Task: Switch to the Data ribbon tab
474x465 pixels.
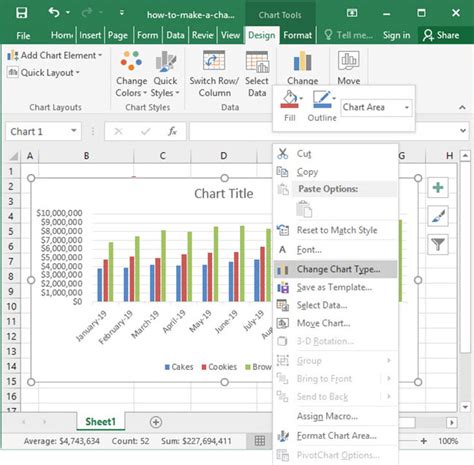Action: click(175, 35)
